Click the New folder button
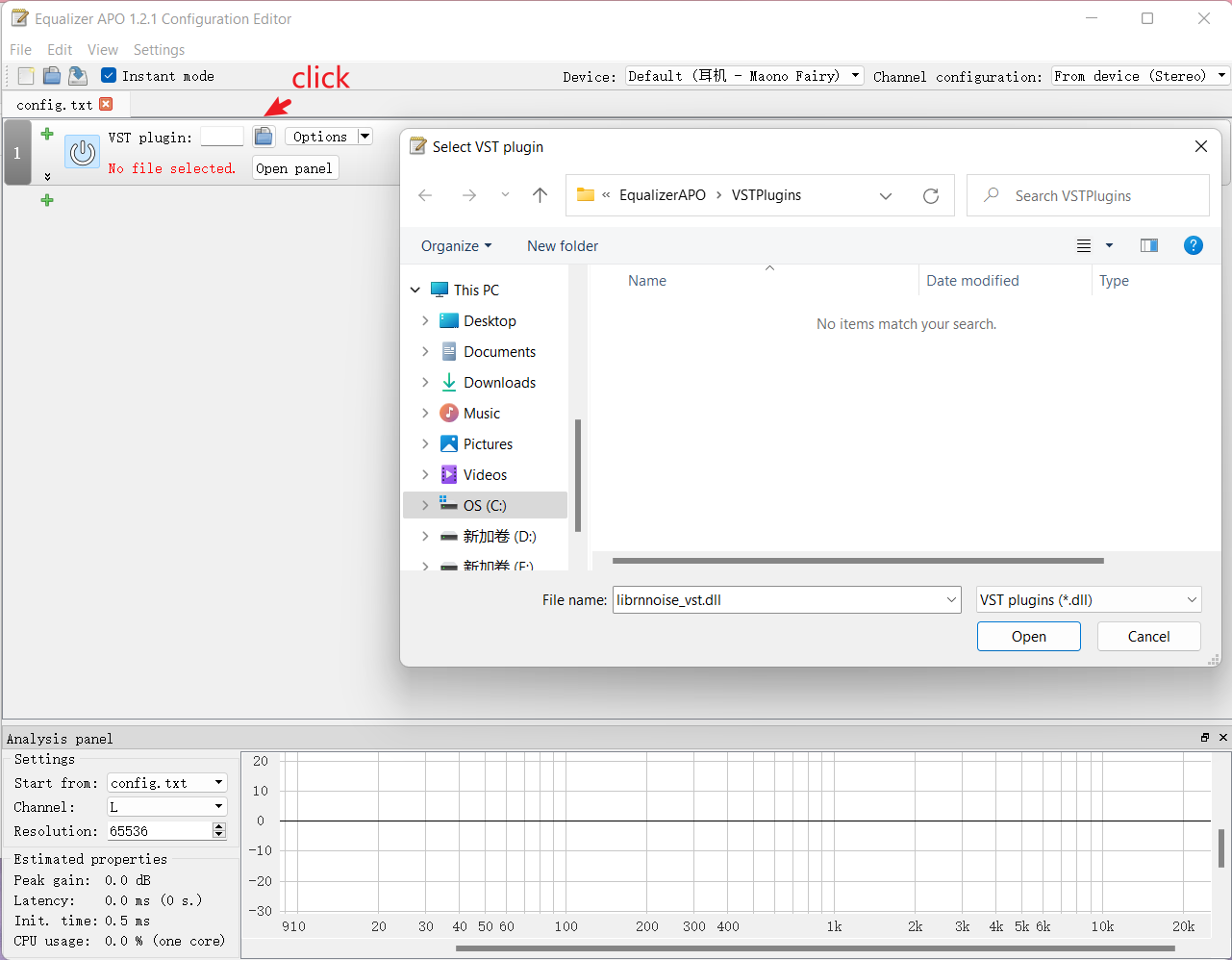1232x960 pixels. (x=563, y=246)
